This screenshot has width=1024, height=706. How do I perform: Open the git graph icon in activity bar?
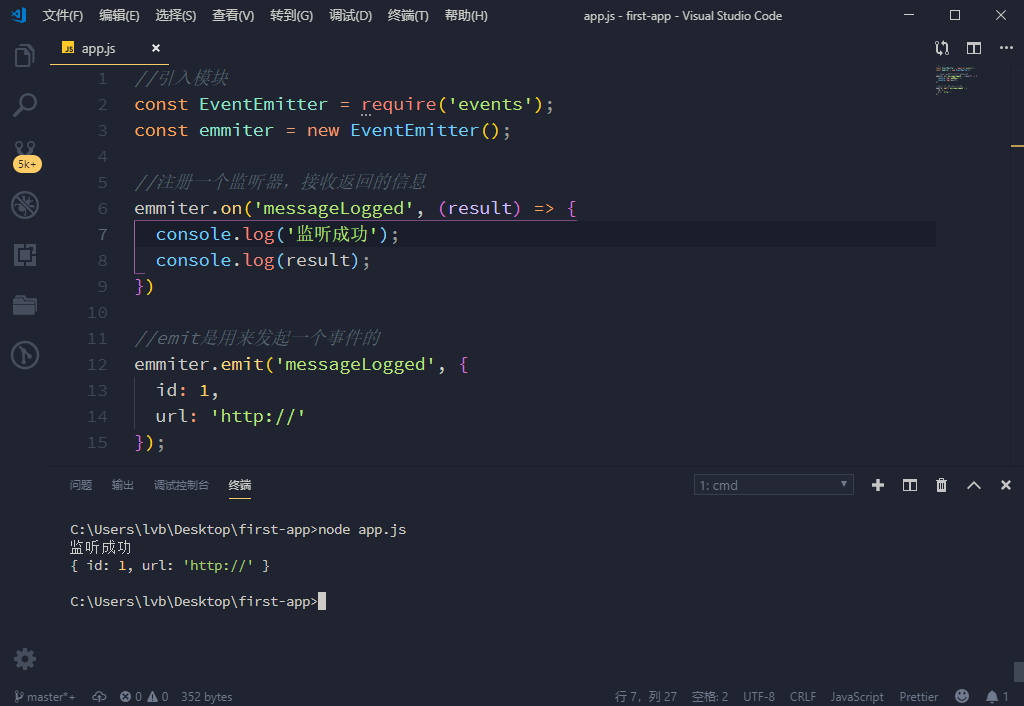25,355
